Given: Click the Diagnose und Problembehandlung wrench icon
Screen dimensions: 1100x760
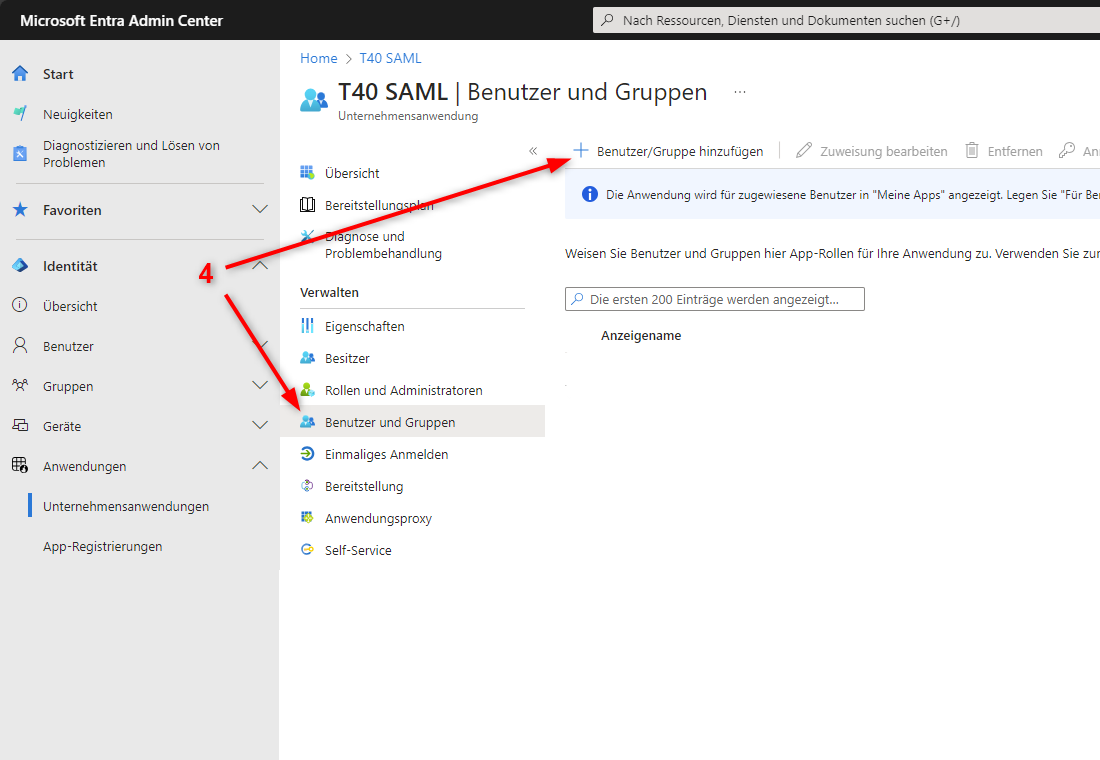Looking at the screenshot, I should click(307, 236).
